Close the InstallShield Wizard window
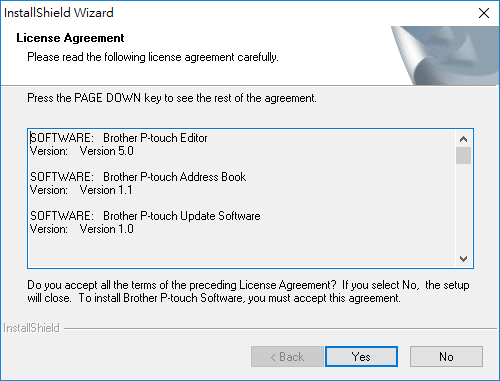This screenshot has height=381, width=500. point(484,13)
